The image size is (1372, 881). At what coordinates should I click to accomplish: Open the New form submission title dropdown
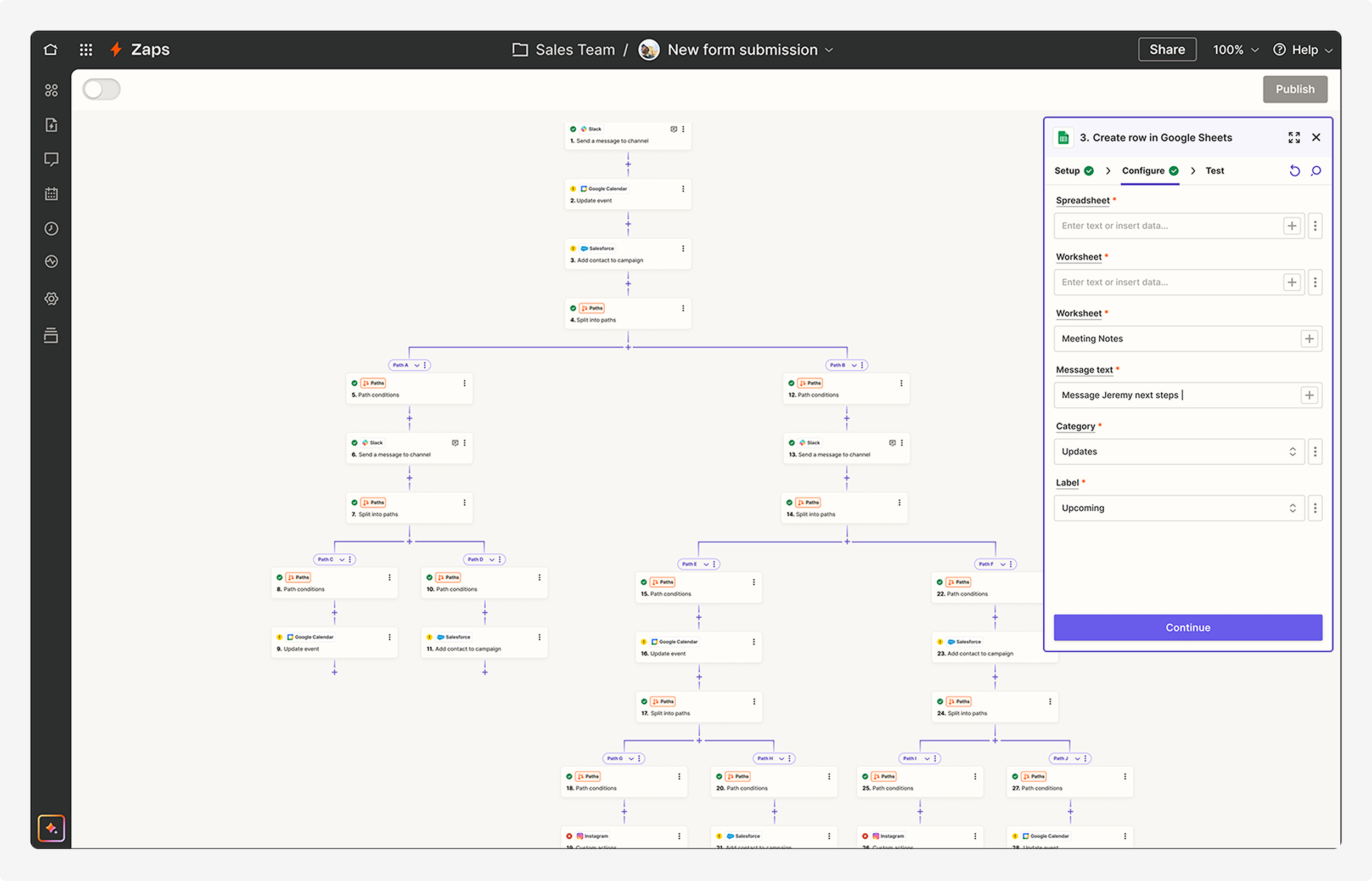pos(829,50)
